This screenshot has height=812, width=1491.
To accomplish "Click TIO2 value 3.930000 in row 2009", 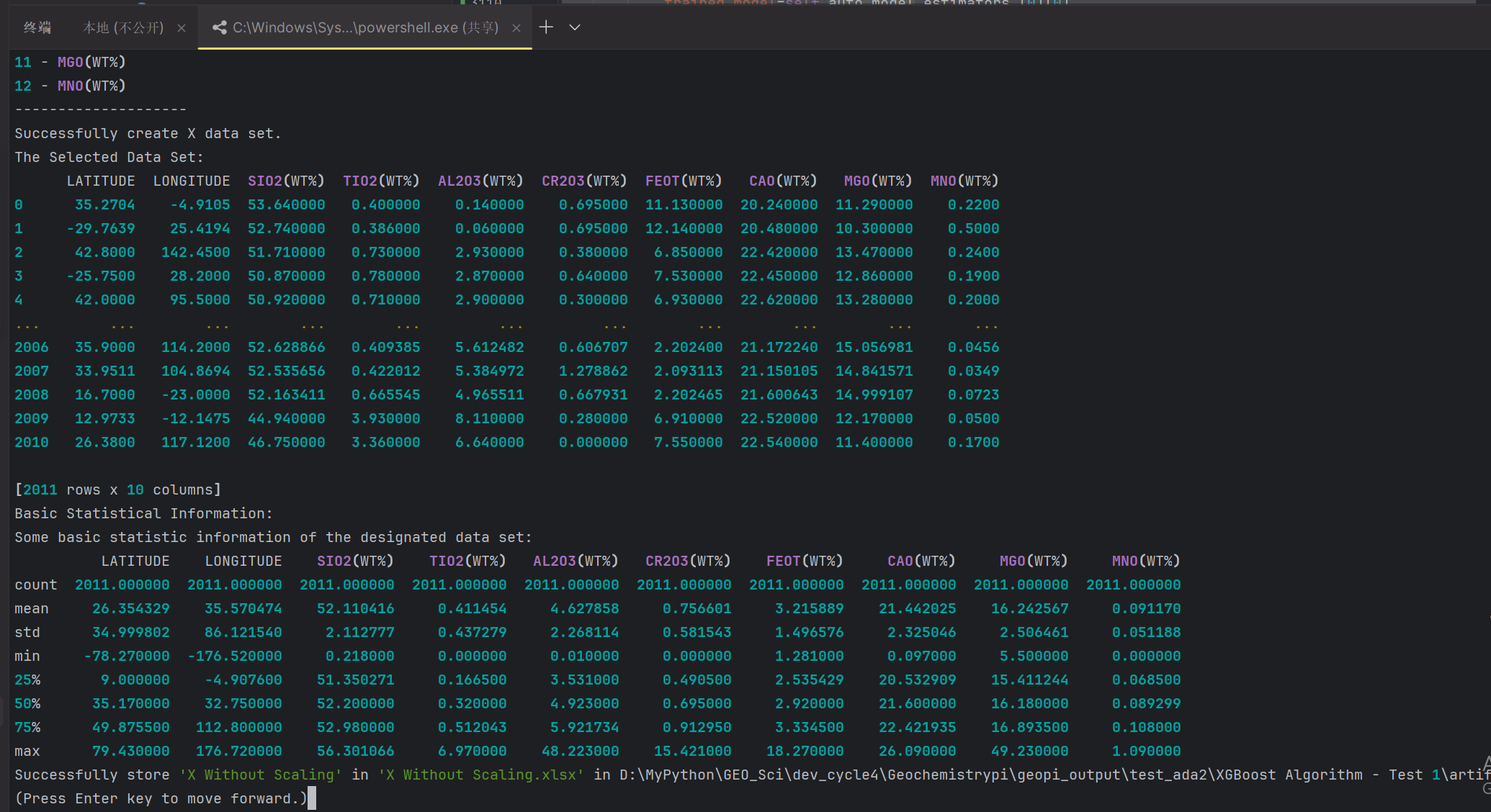I will tap(385, 418).
